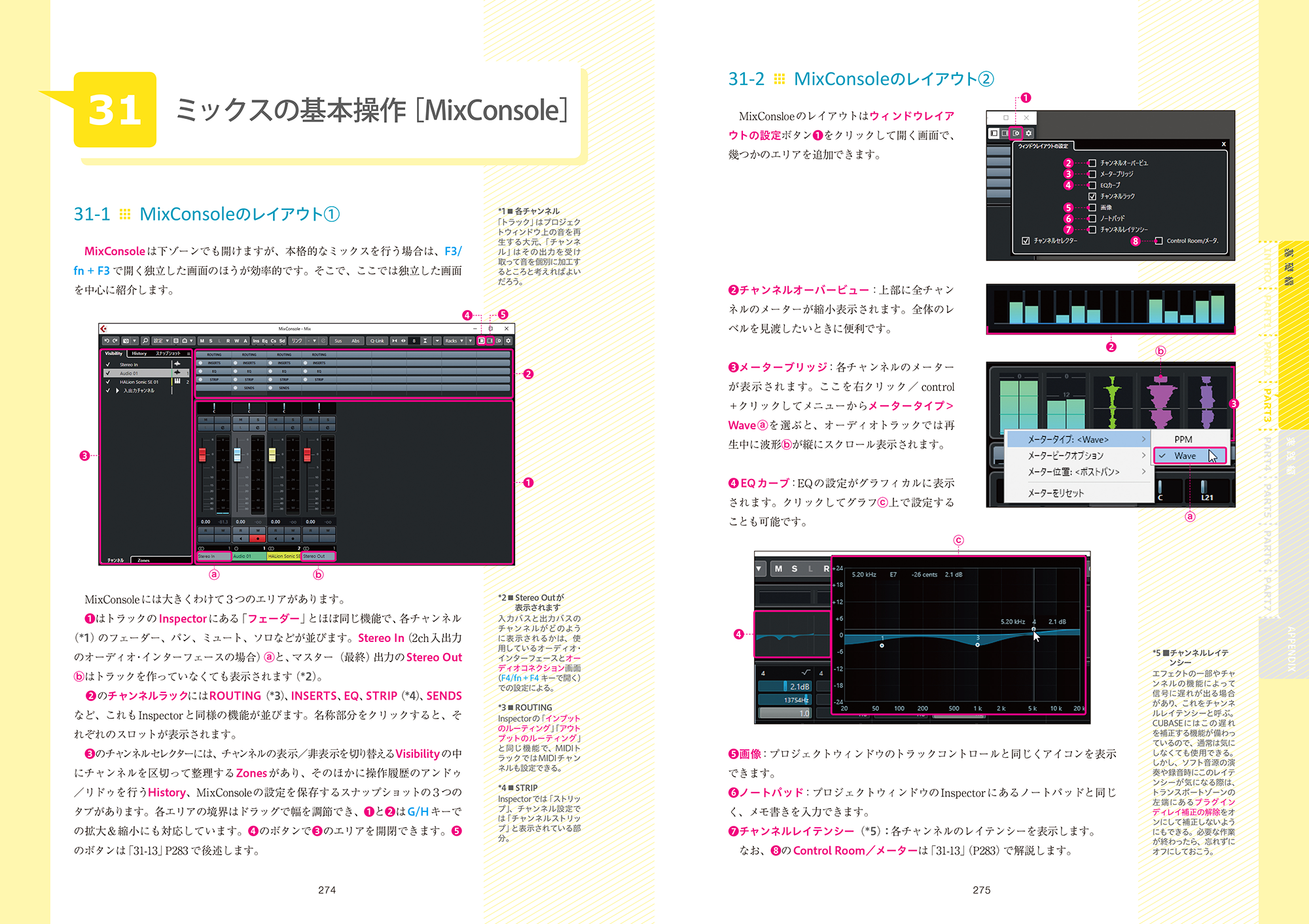Viewport: 1309px width, 924px height.
Task: Click the monitor speaker button on Audio 01 strip
Action: point(241,539)
